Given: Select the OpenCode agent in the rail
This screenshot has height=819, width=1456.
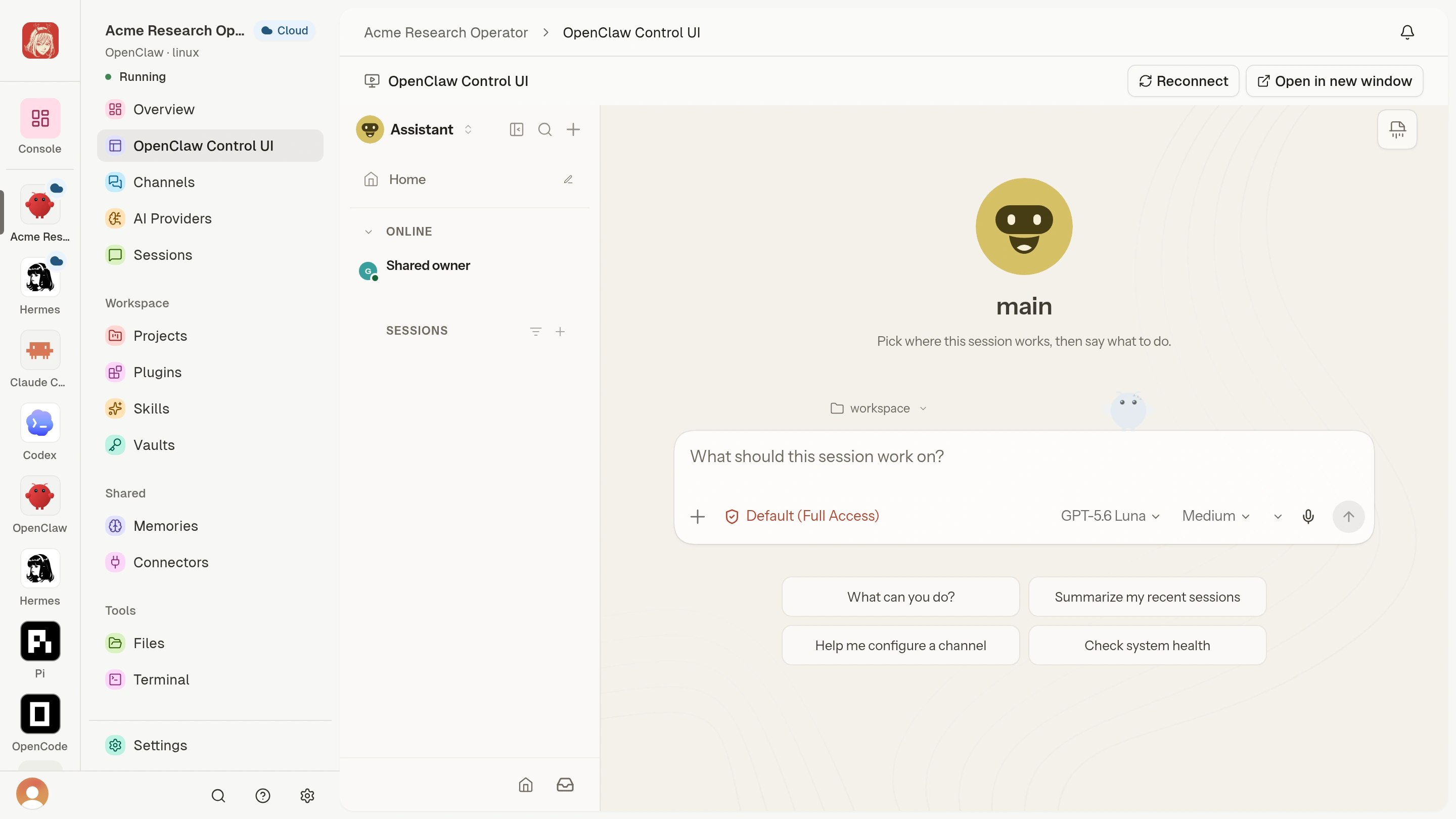Looking at the screenshot, I should (x=39, y=723).
